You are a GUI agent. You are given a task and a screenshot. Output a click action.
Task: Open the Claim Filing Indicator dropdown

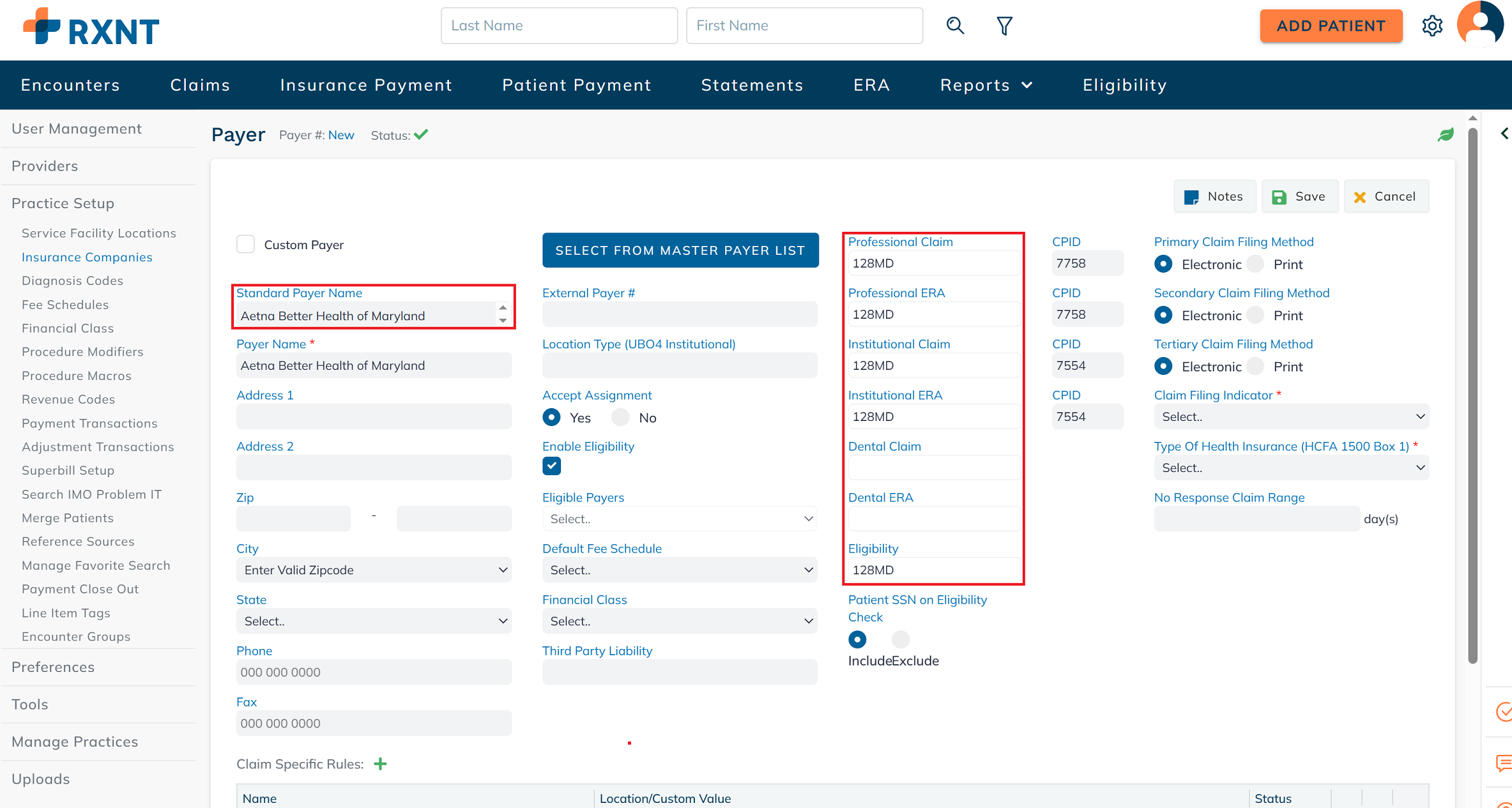coord(1291,416)
